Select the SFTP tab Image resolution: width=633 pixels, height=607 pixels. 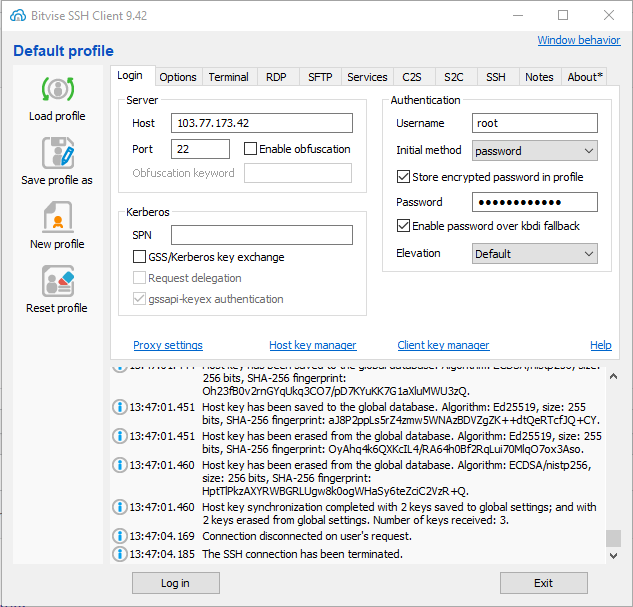click(320, 77)
